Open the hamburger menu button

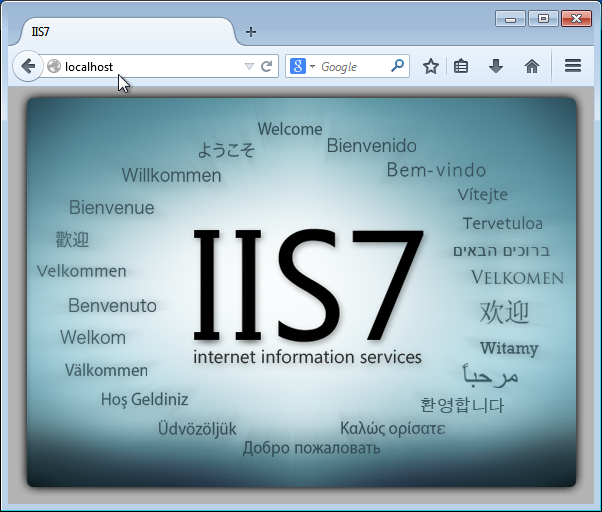(572, 66)
